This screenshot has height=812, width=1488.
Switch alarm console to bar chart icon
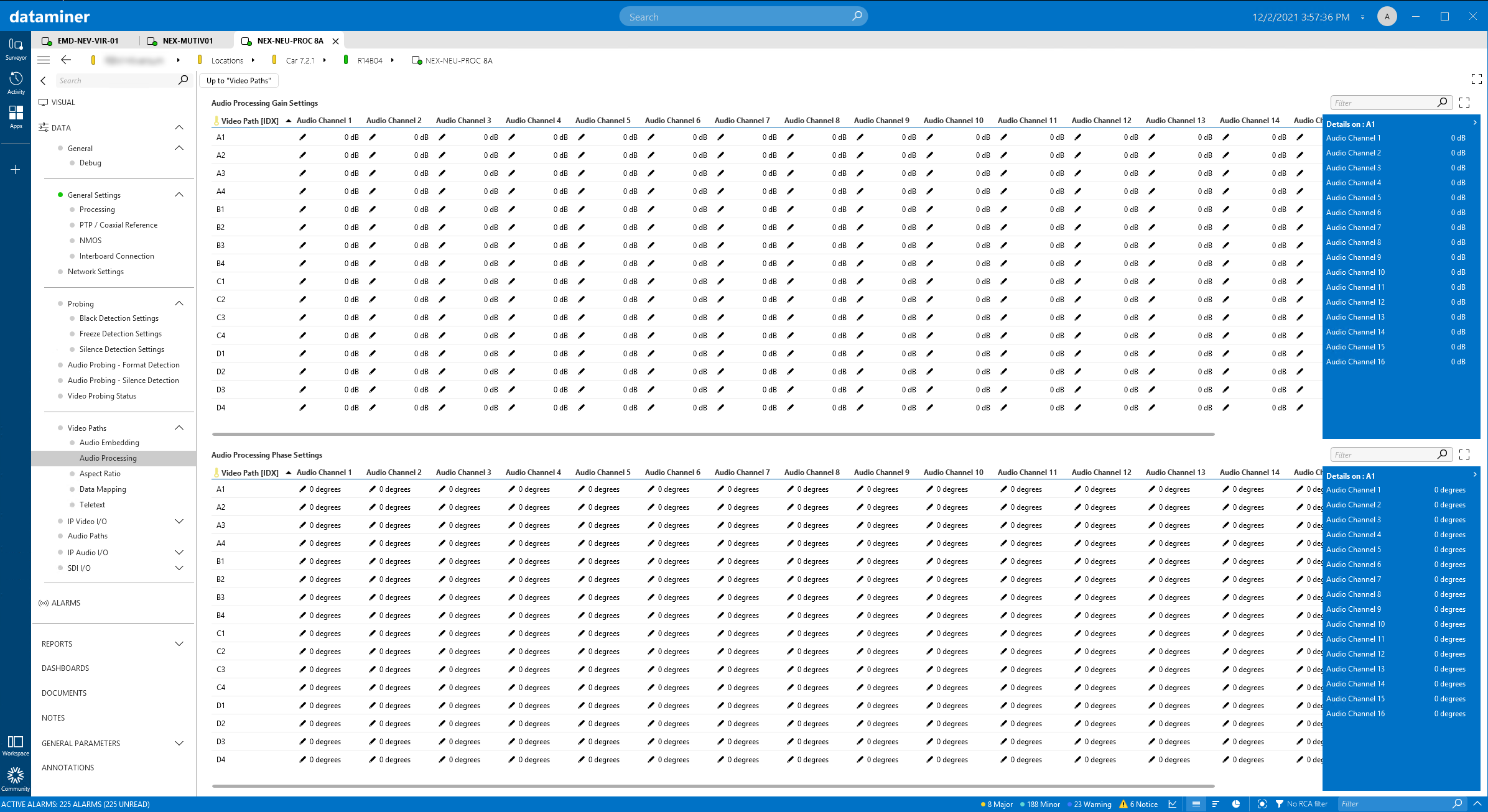click(1216, 804)
